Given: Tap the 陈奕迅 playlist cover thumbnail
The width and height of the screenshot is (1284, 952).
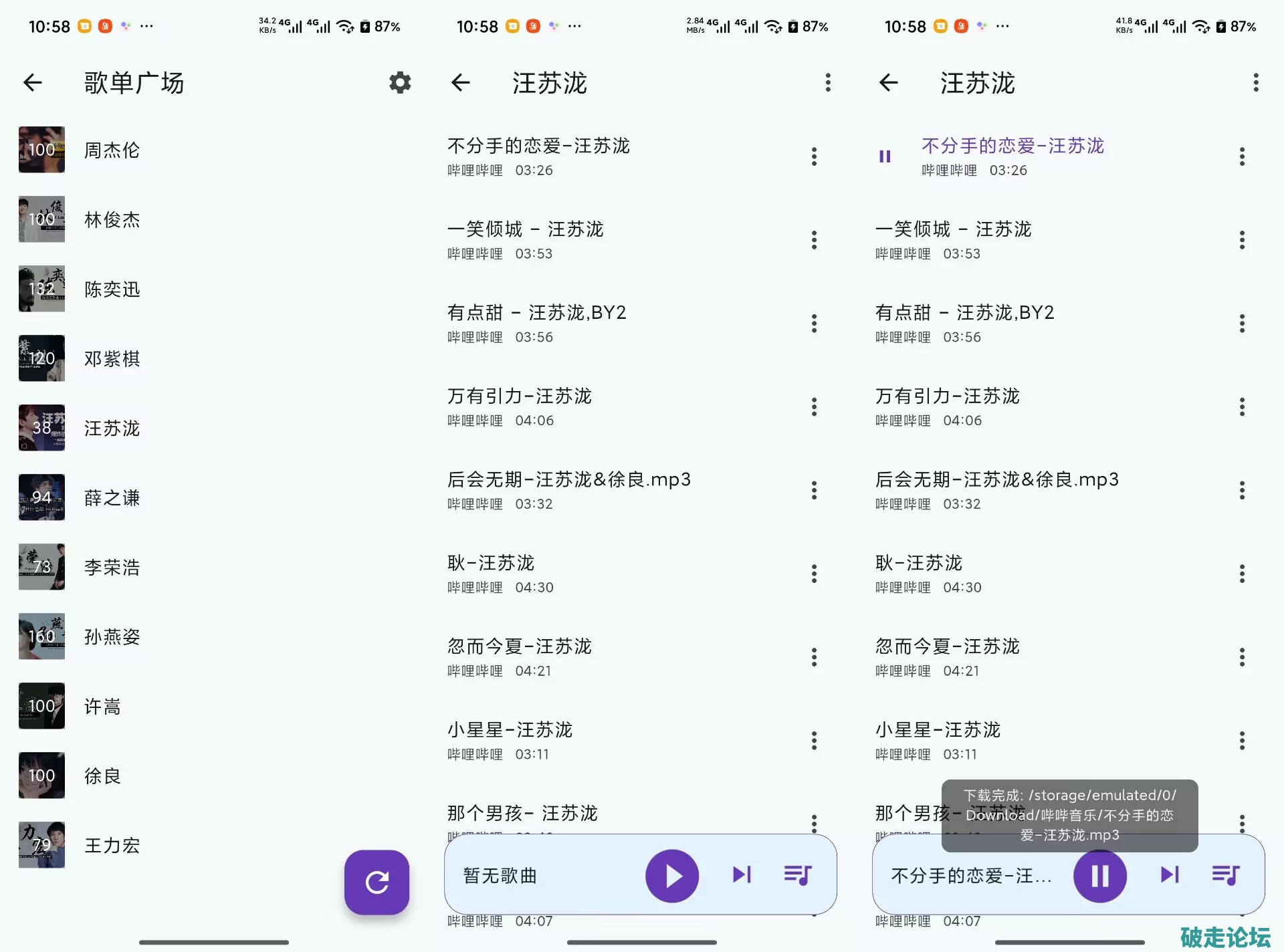Looking at the screenshot, I should [41, 289].
